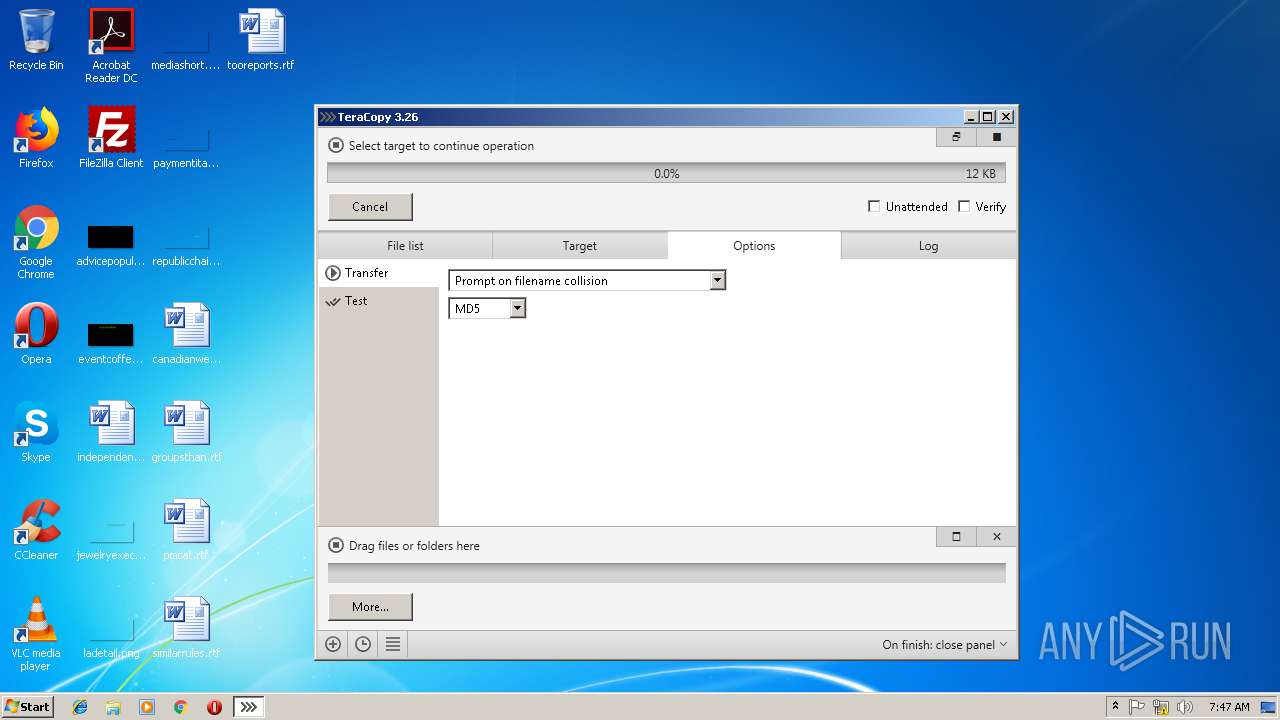Click the TeraCopy taskbar button
1280x720 pixels.
(x=249, y=707)
